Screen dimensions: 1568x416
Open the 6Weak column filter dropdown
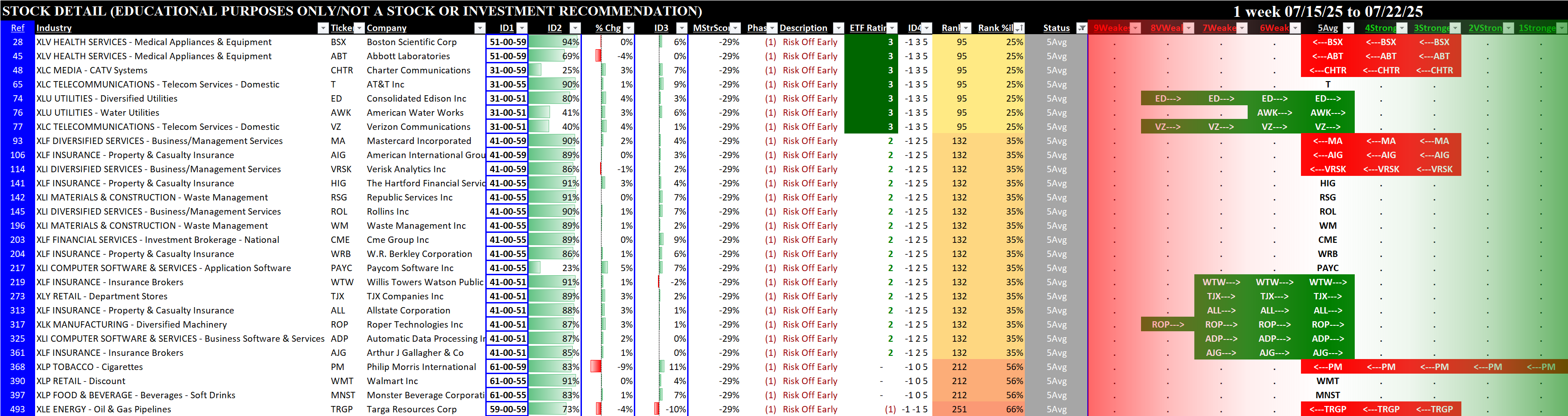pyautogui.click(x=1296, y=28)
